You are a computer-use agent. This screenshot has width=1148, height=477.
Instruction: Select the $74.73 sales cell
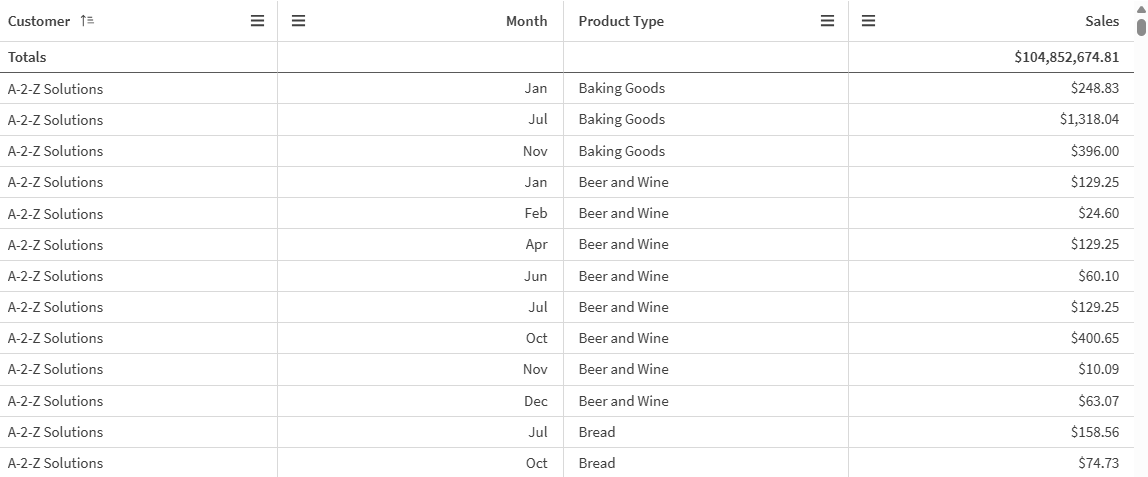pyautogui.click(x=1098, y=463)
